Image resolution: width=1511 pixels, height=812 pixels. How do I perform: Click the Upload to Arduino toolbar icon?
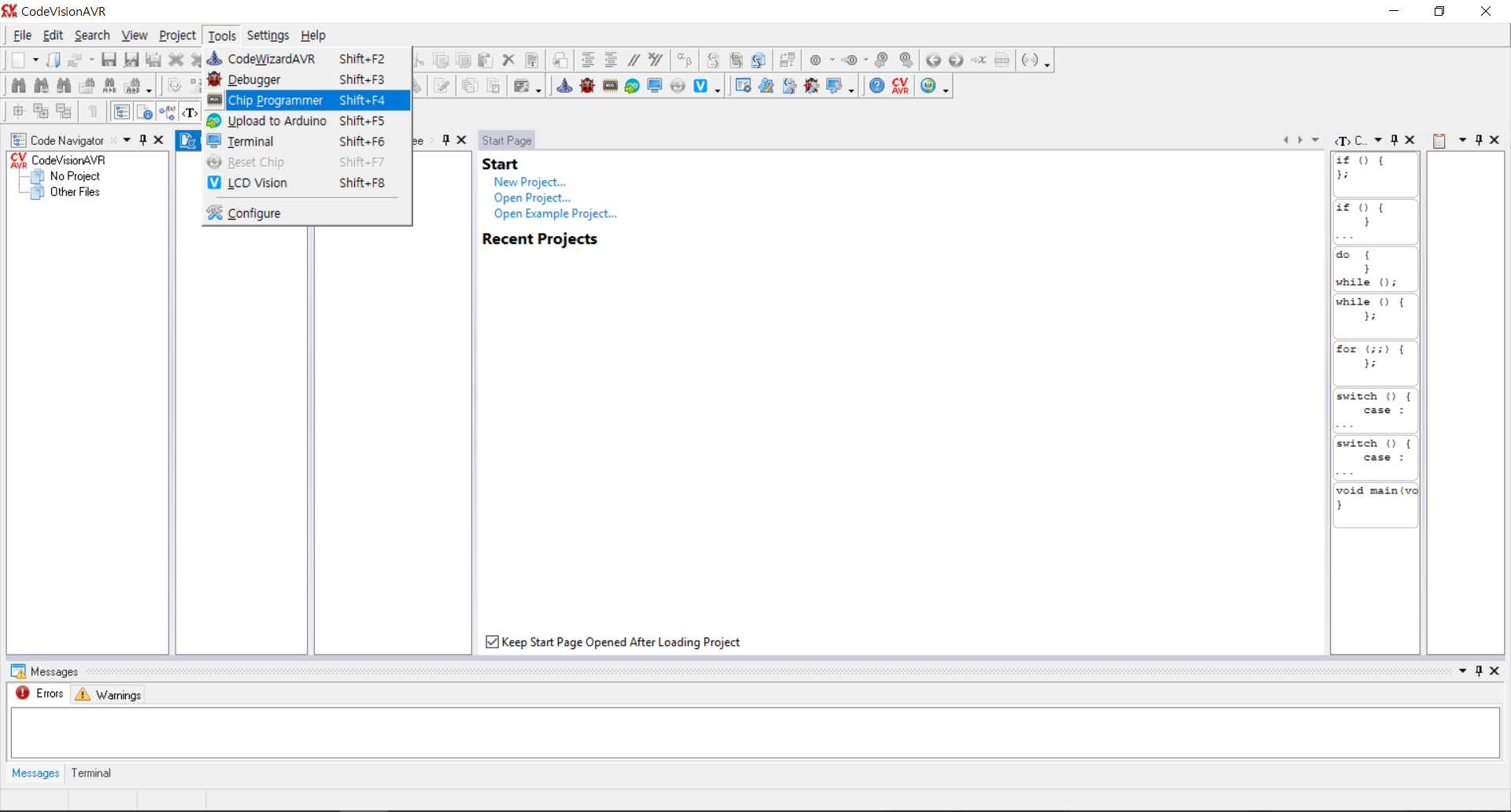632,86
